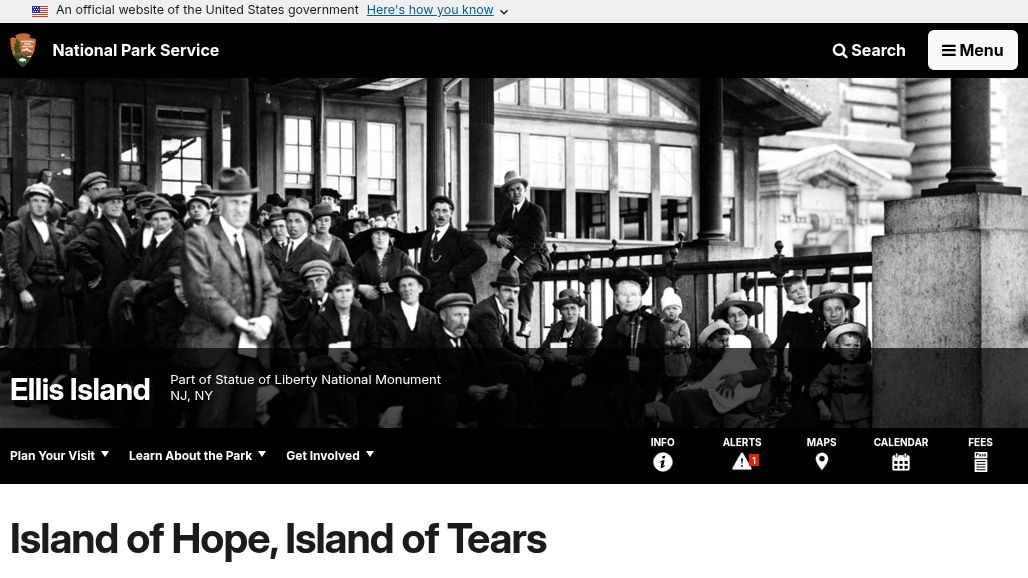Select the CALENDAR label in quick nav
Screen dimensions: 1028x578
(x=901, y=442)
